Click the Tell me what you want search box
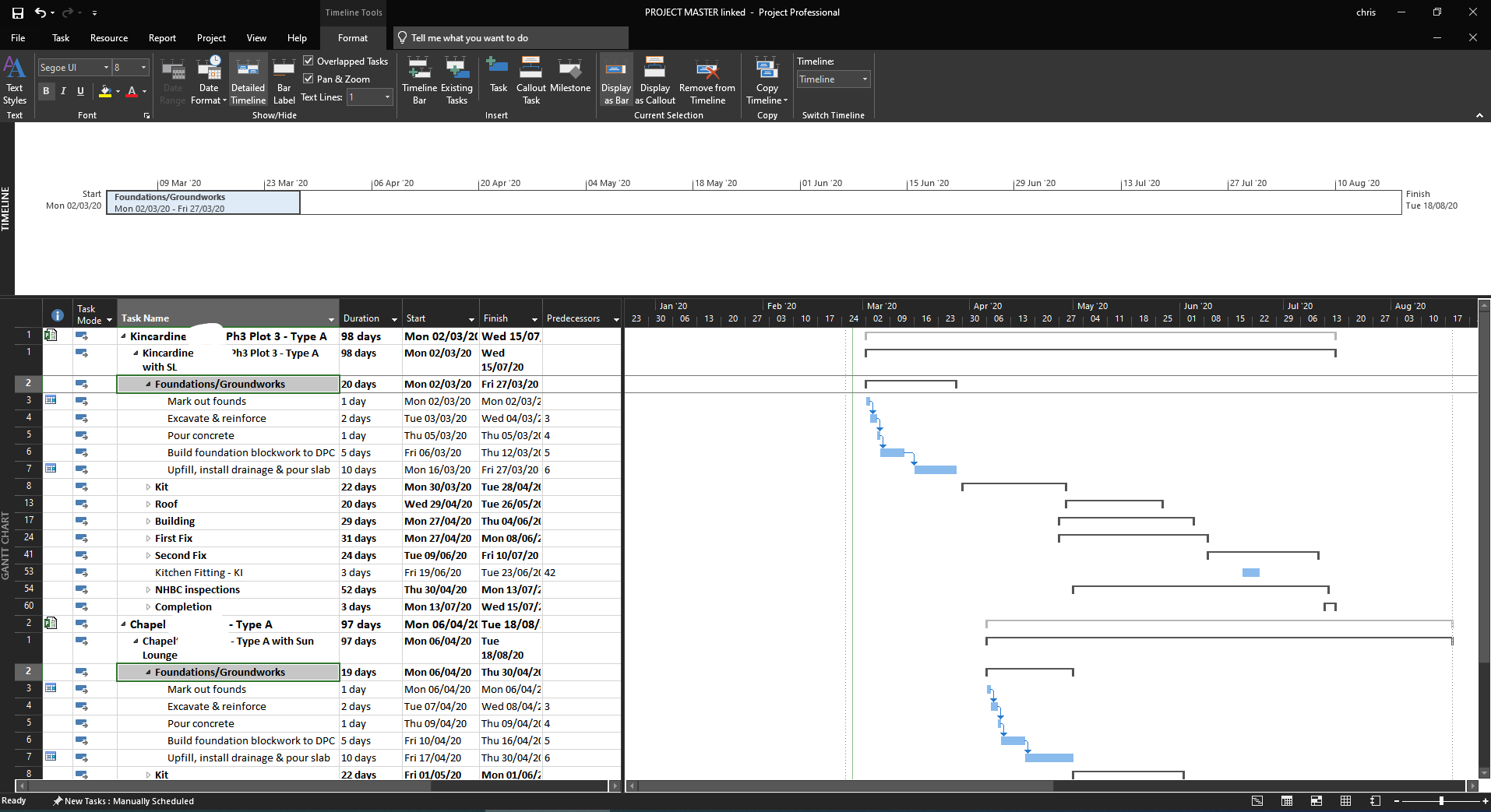The image size is (1491, 812). point(510,38)
